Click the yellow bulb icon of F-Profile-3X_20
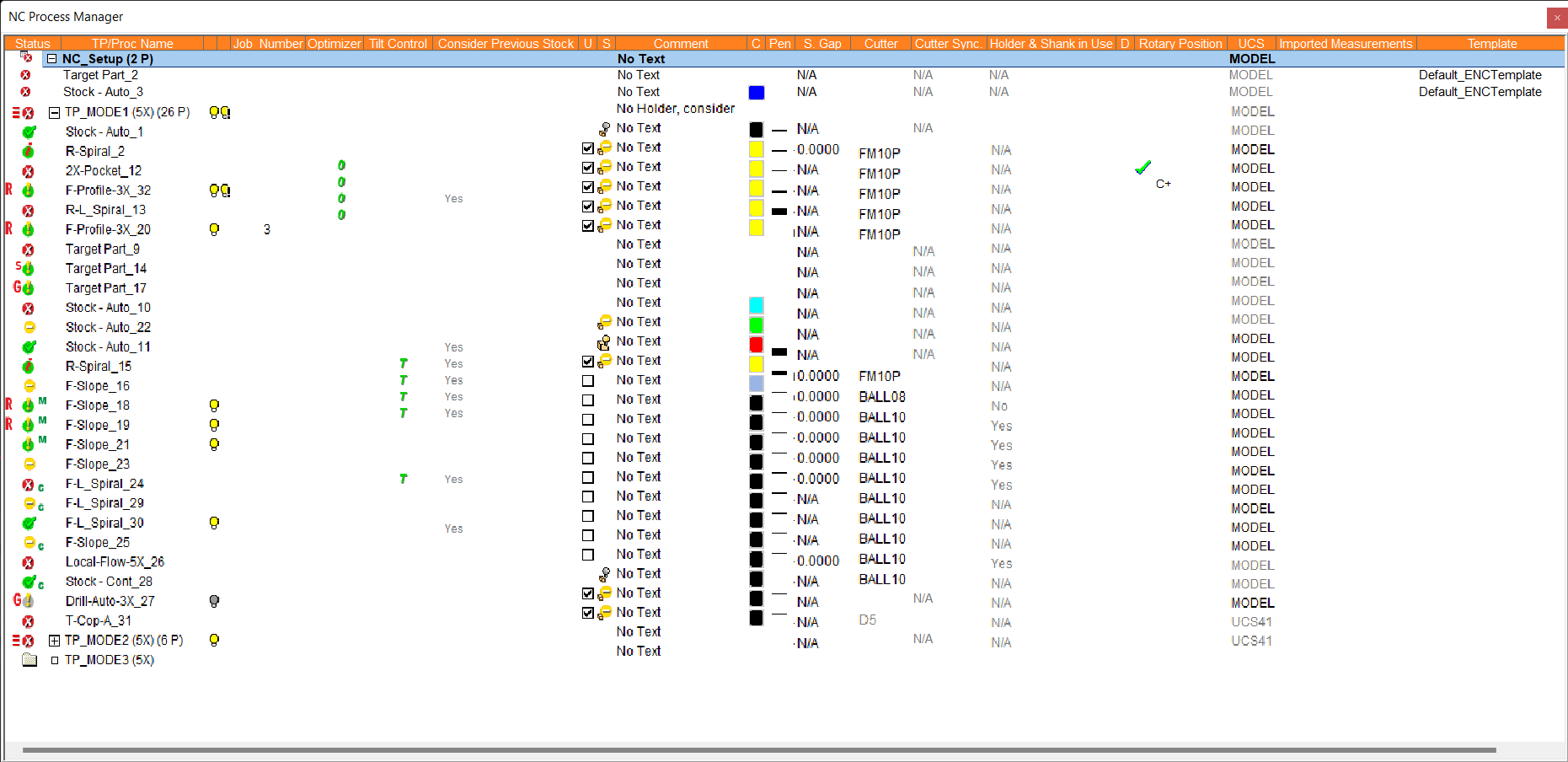Image resolution: width=1568 pixels, height=762 pixels. pos(214,229)
